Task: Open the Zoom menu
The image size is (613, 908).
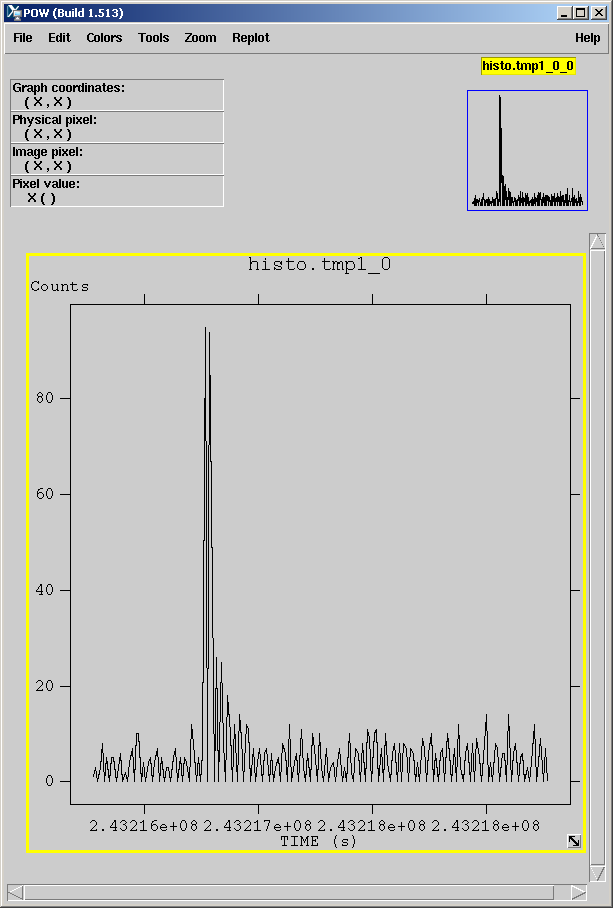Action: tap(200, 38)
